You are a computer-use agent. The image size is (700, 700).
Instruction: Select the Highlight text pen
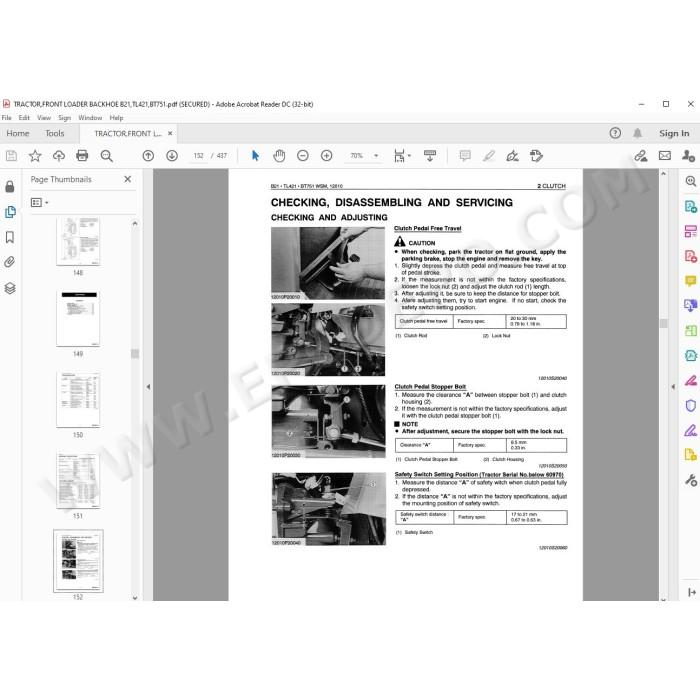click(x=489, y=156)
